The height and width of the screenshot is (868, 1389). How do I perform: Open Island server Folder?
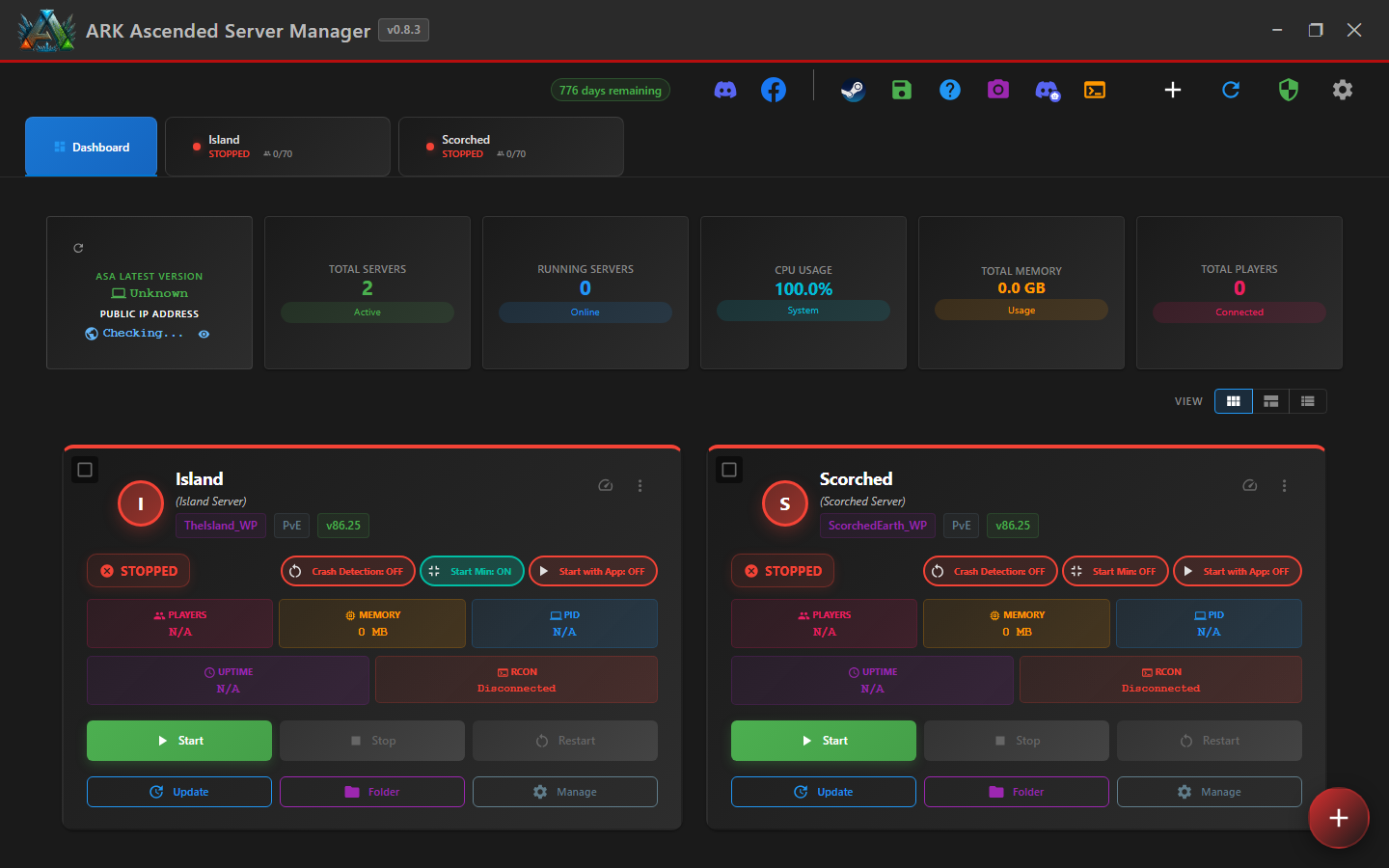click(372, 792)
